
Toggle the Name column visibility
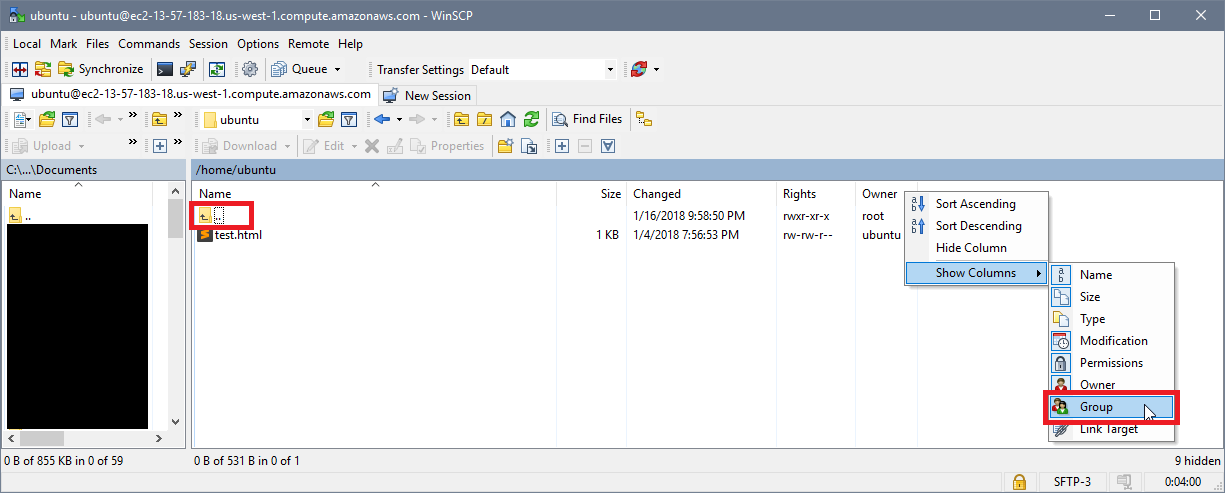click(1111, 275)
